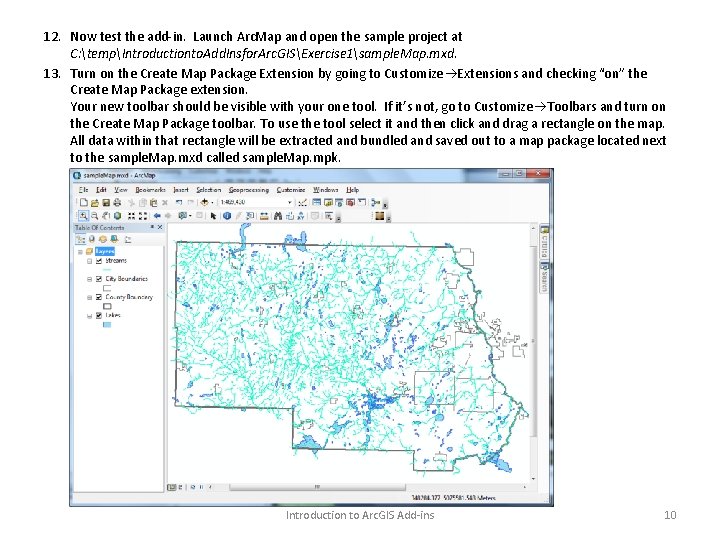This screenshot has height=540, width=720.
Task: Click the Fixed Zoom In arrows icon
Action: (131, 216)
